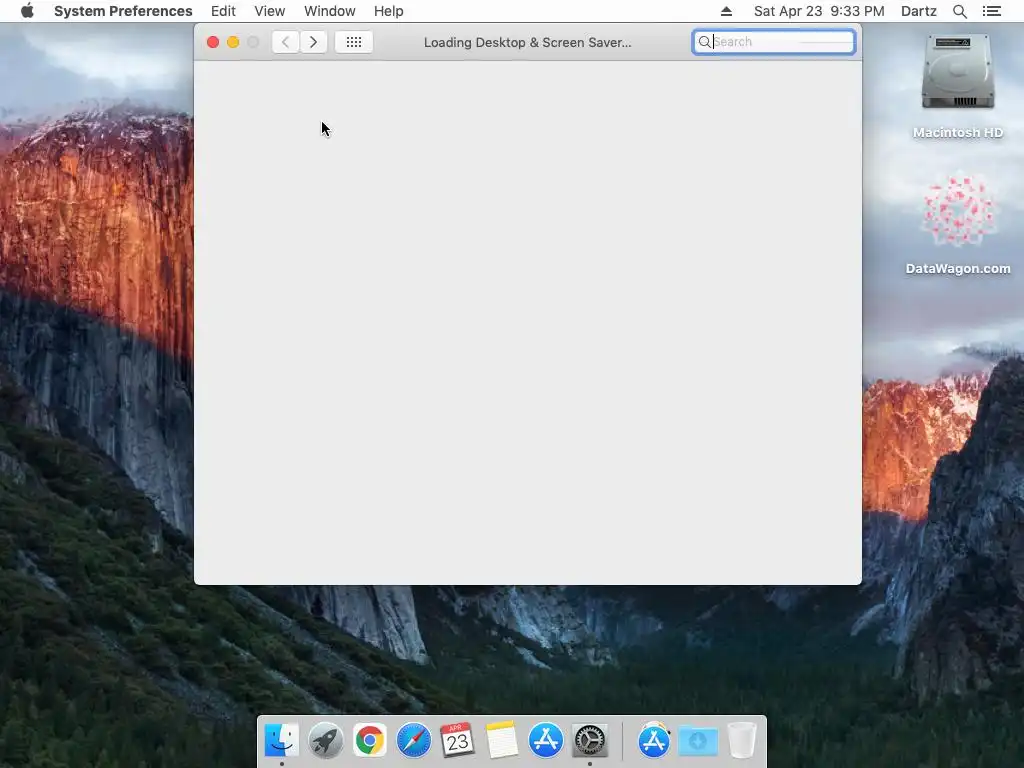Go back with the left chevron button
1024x768 pixels.
(285, 42)
